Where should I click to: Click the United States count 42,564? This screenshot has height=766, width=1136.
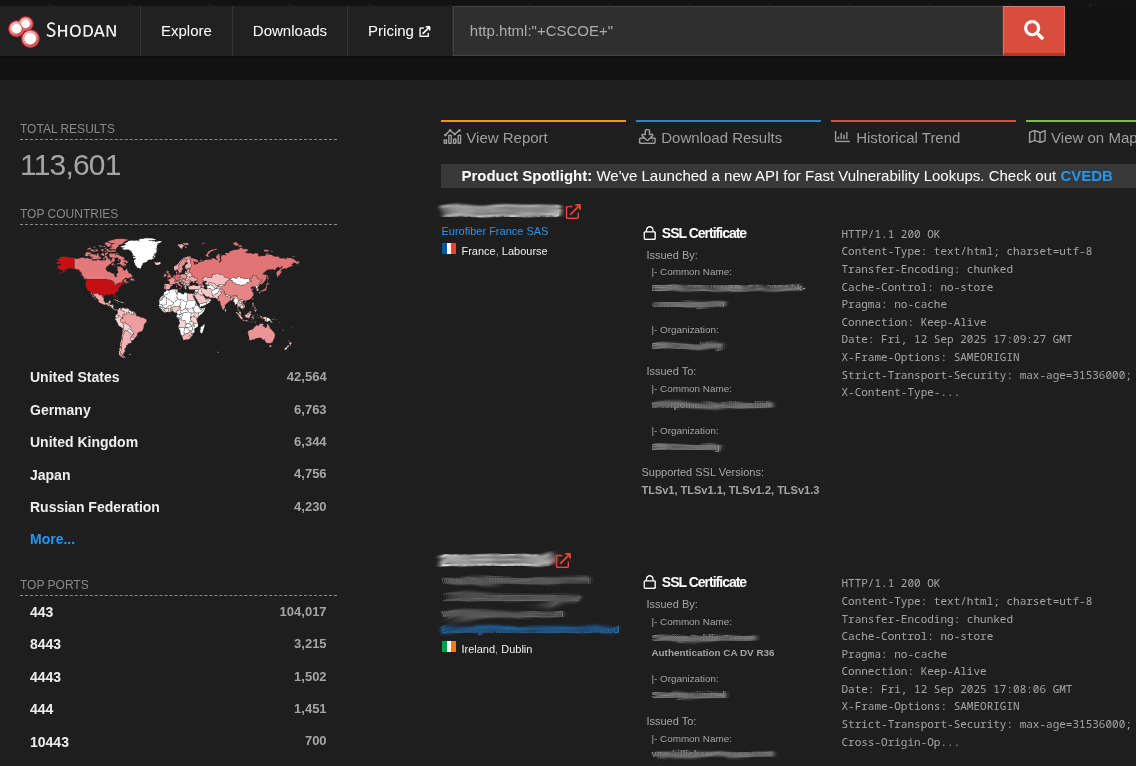[x=306, y=377]
